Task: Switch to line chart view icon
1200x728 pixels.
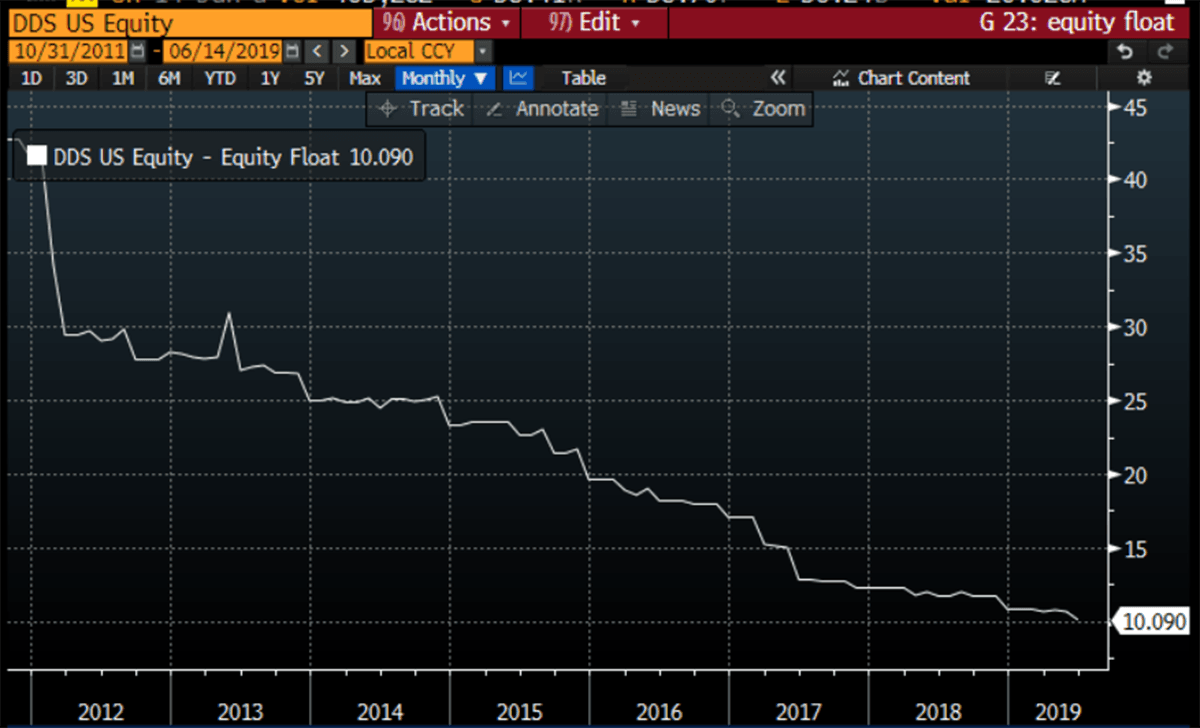Action: pyautogui.click(x=518, y=78)
